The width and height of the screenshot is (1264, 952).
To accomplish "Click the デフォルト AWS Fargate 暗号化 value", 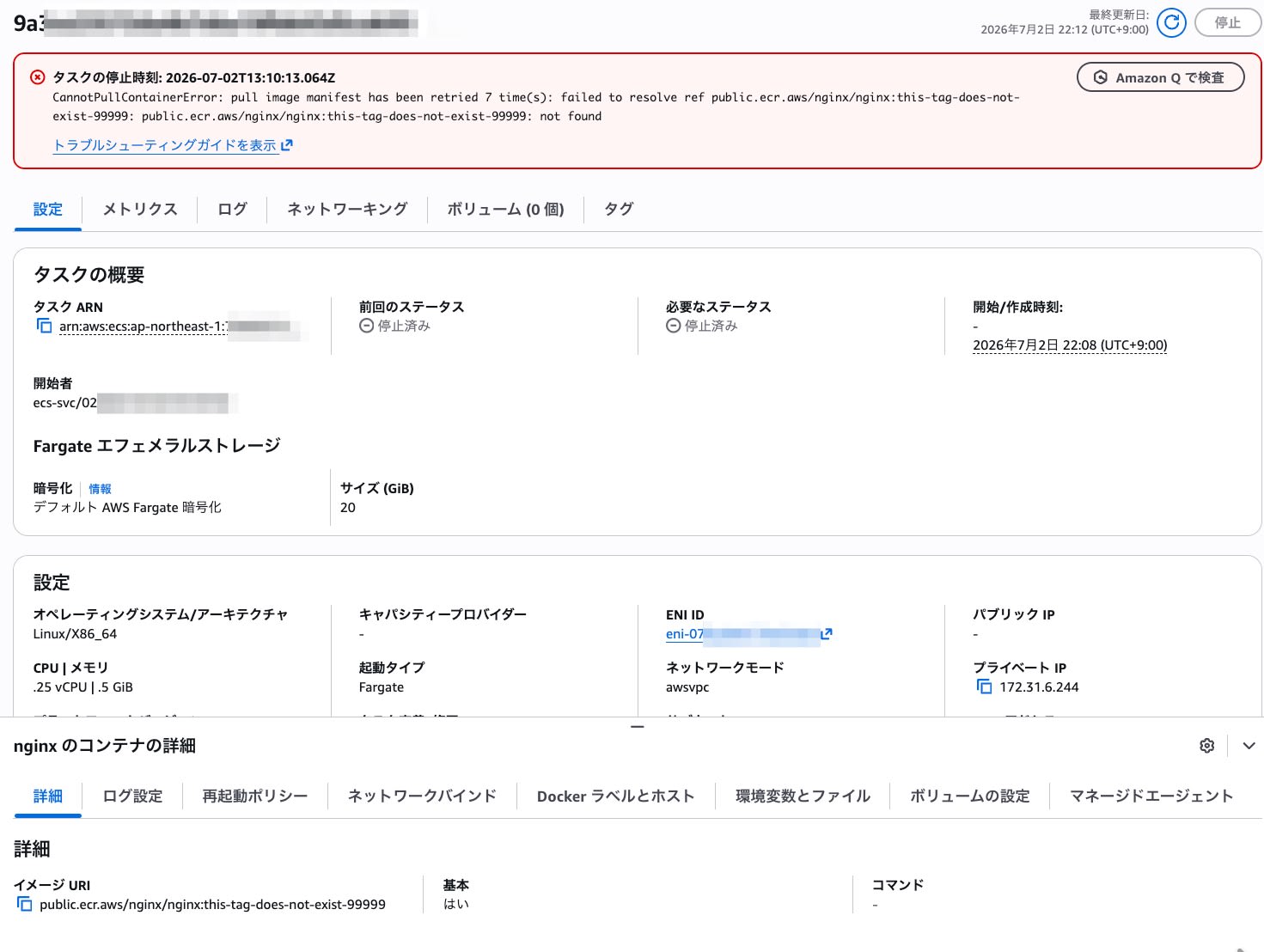I will coord(127,508).
